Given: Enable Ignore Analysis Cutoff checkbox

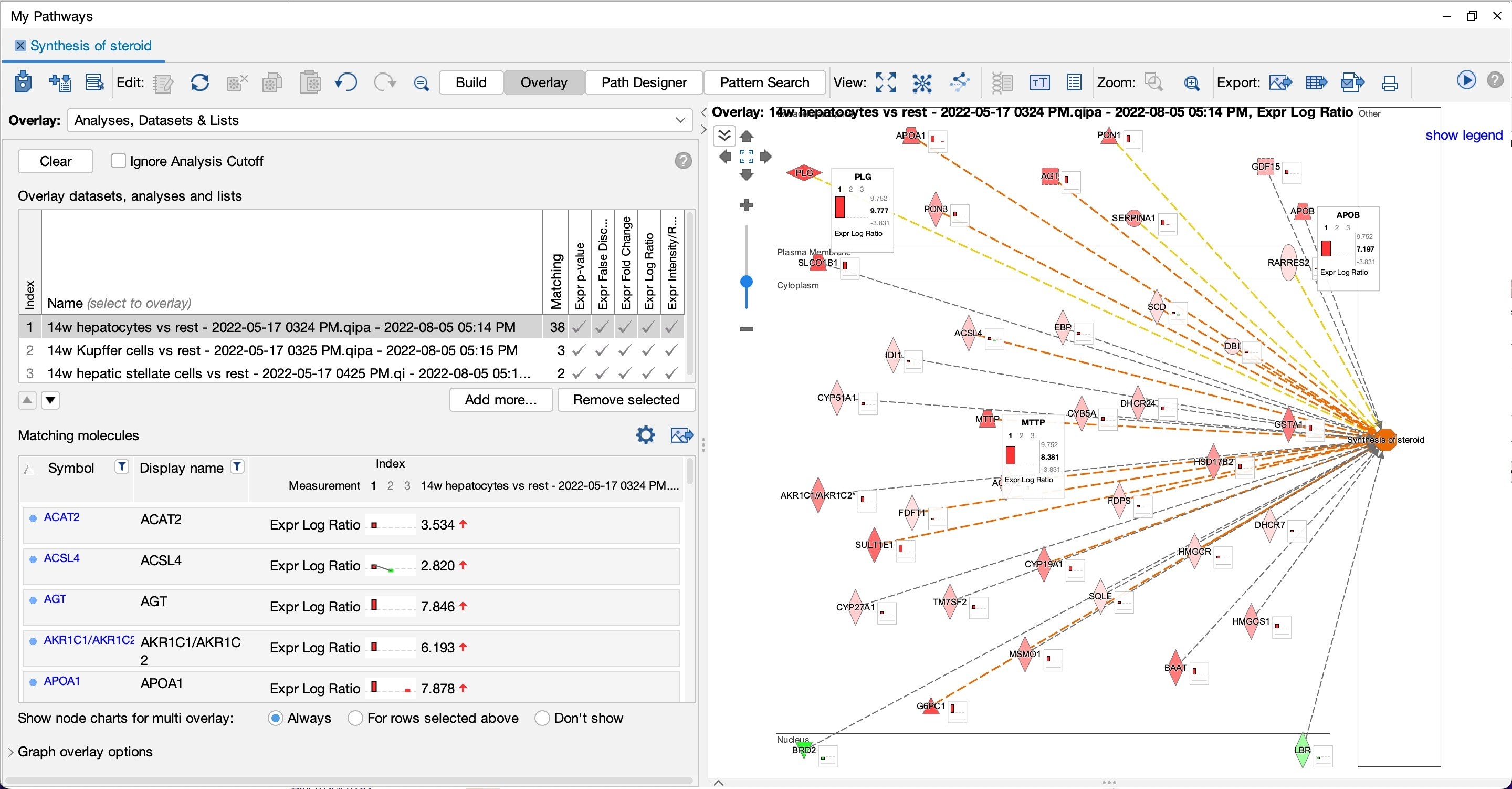Looking at the screenshot, I should click(x=119, y=161).
